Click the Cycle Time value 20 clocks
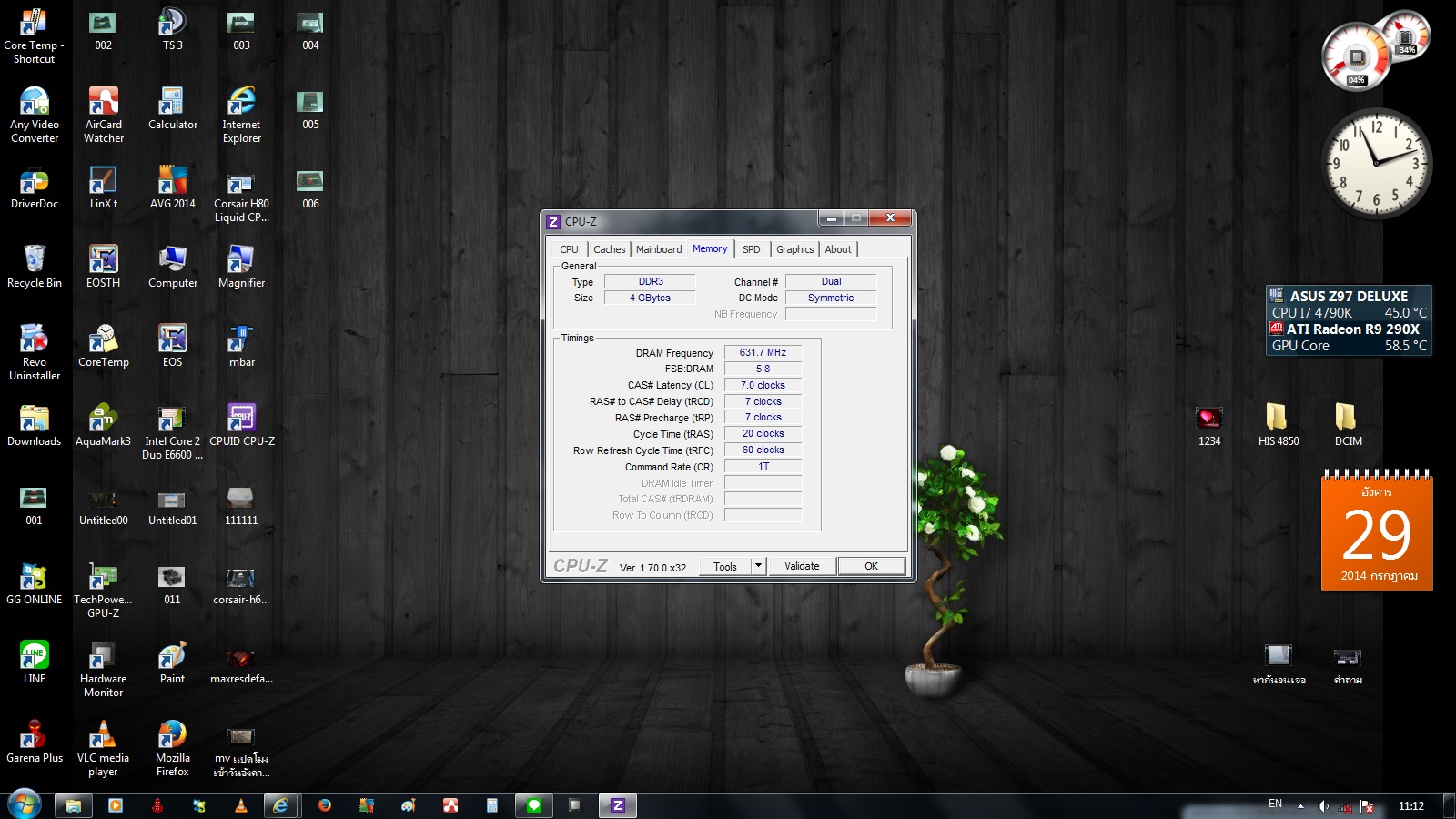The image size is (1456, 819). [x=763, y=433]
